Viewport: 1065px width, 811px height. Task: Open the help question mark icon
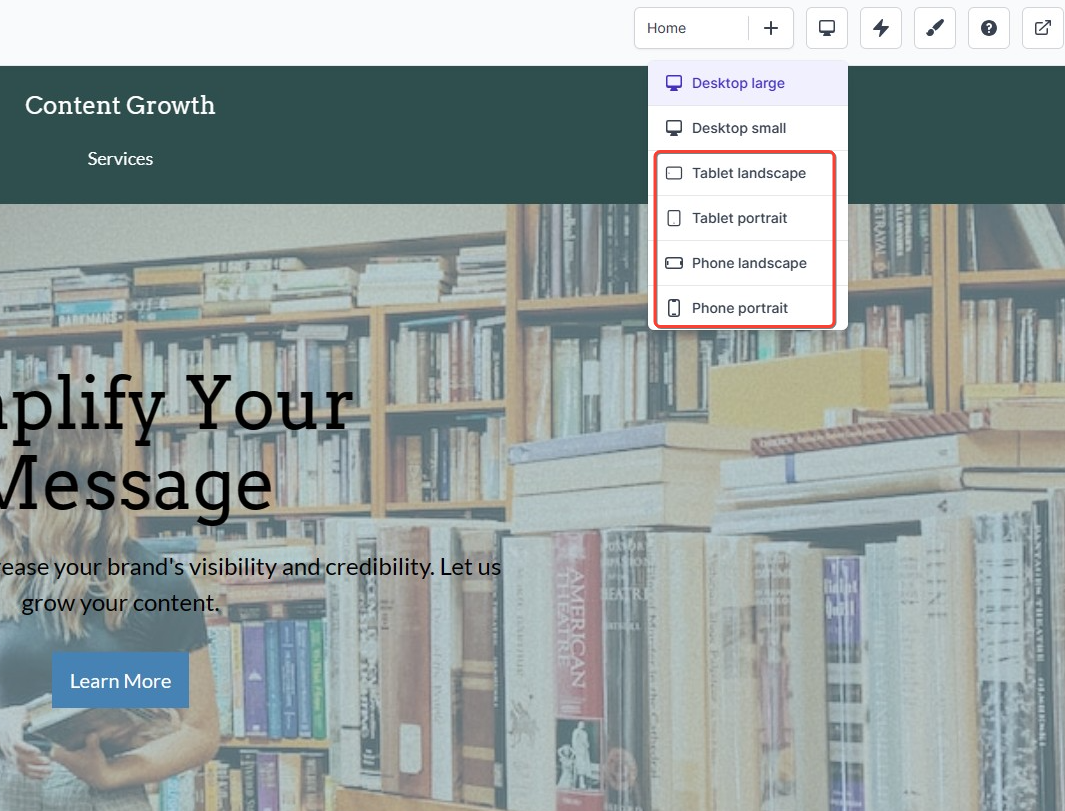[988, 28]
